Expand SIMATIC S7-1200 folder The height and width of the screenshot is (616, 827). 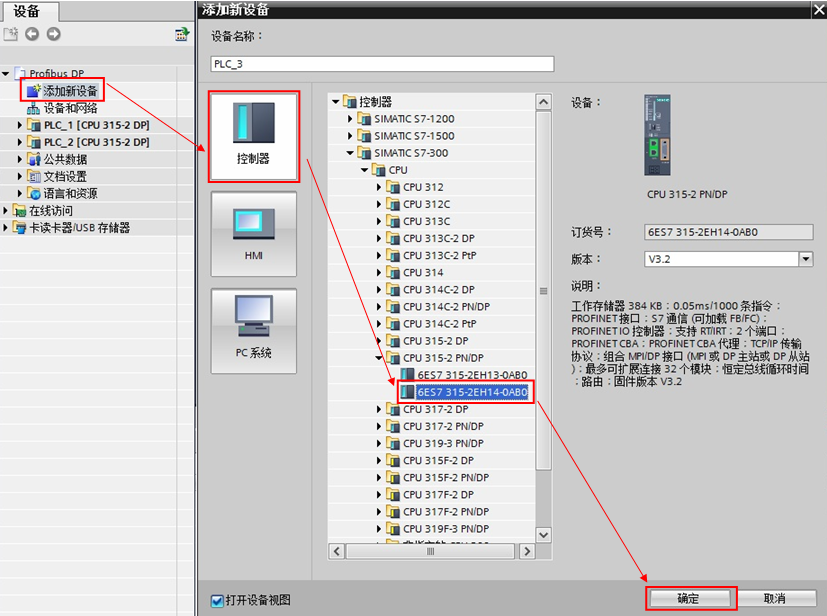[350, 119]
